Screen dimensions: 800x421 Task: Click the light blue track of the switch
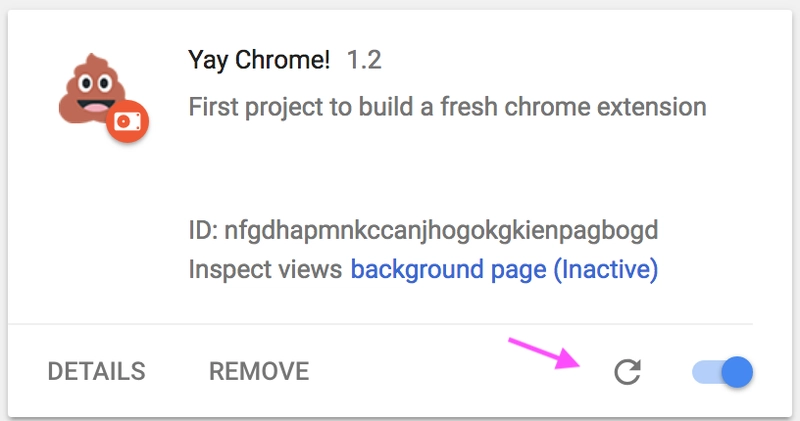coord(707,372)
